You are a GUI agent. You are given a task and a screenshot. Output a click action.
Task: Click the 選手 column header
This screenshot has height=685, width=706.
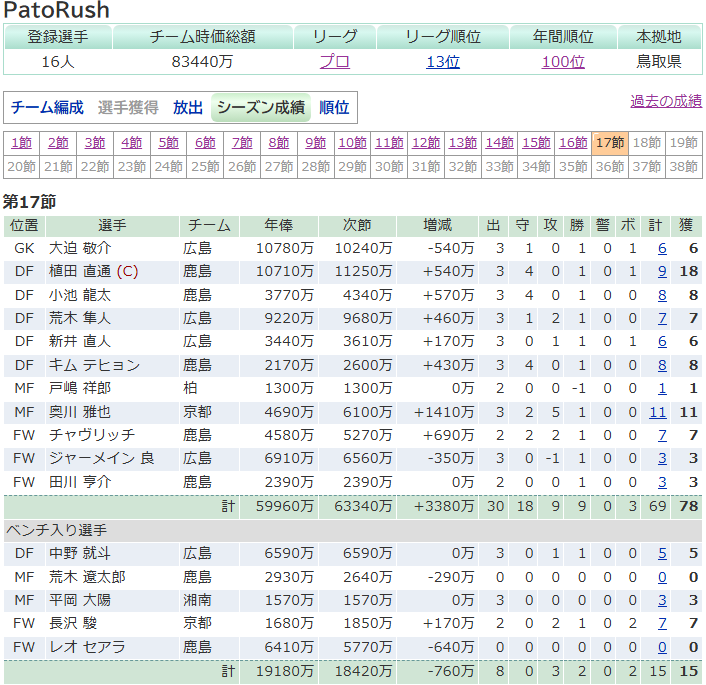click(112, 225)
